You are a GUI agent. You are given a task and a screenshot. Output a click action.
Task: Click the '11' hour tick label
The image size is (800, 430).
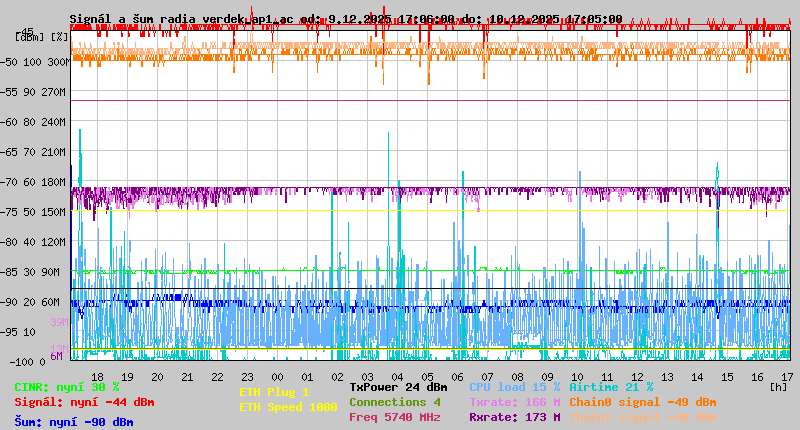tap(607, 377)
